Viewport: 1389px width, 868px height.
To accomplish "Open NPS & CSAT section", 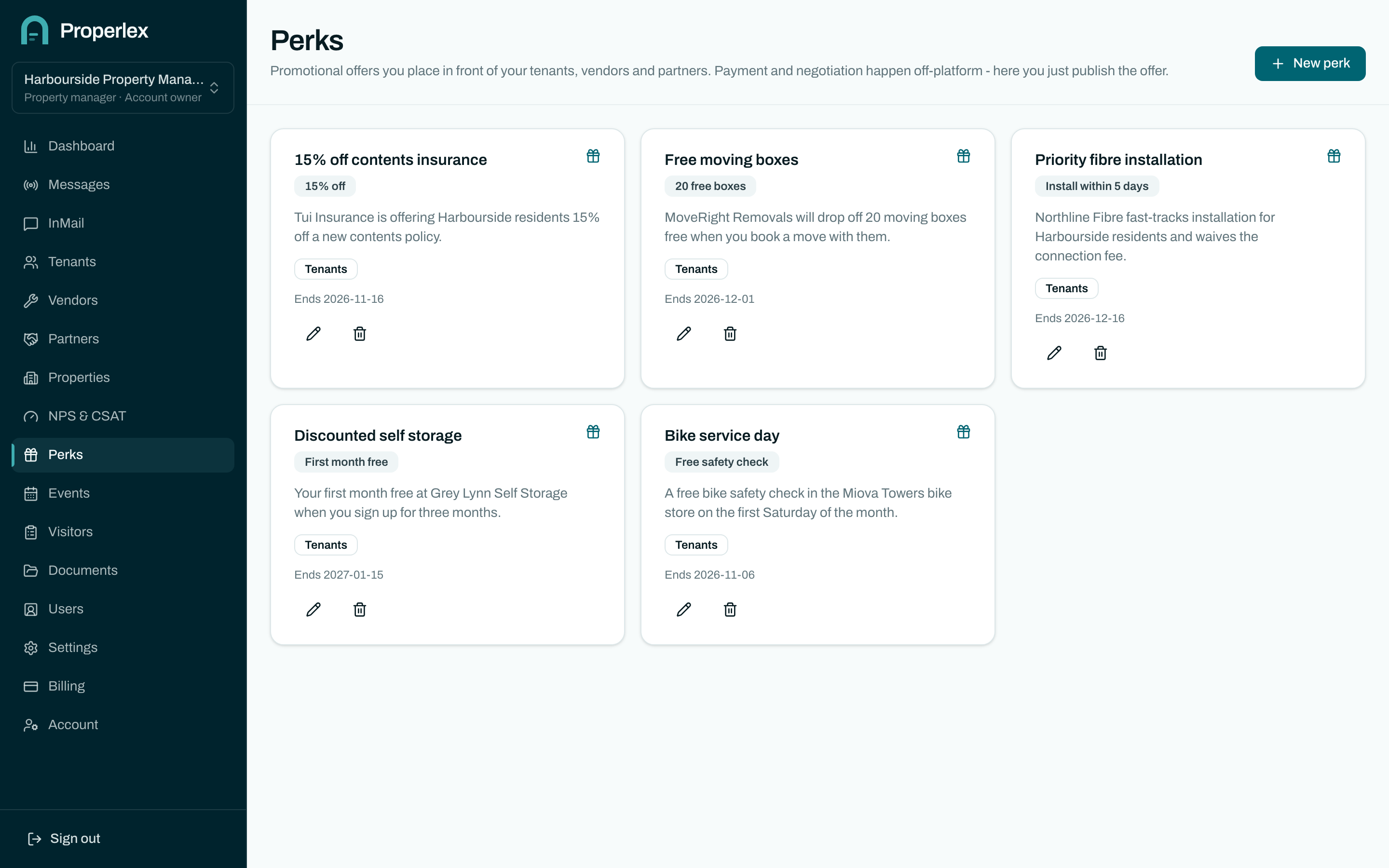I will (123, 416).
